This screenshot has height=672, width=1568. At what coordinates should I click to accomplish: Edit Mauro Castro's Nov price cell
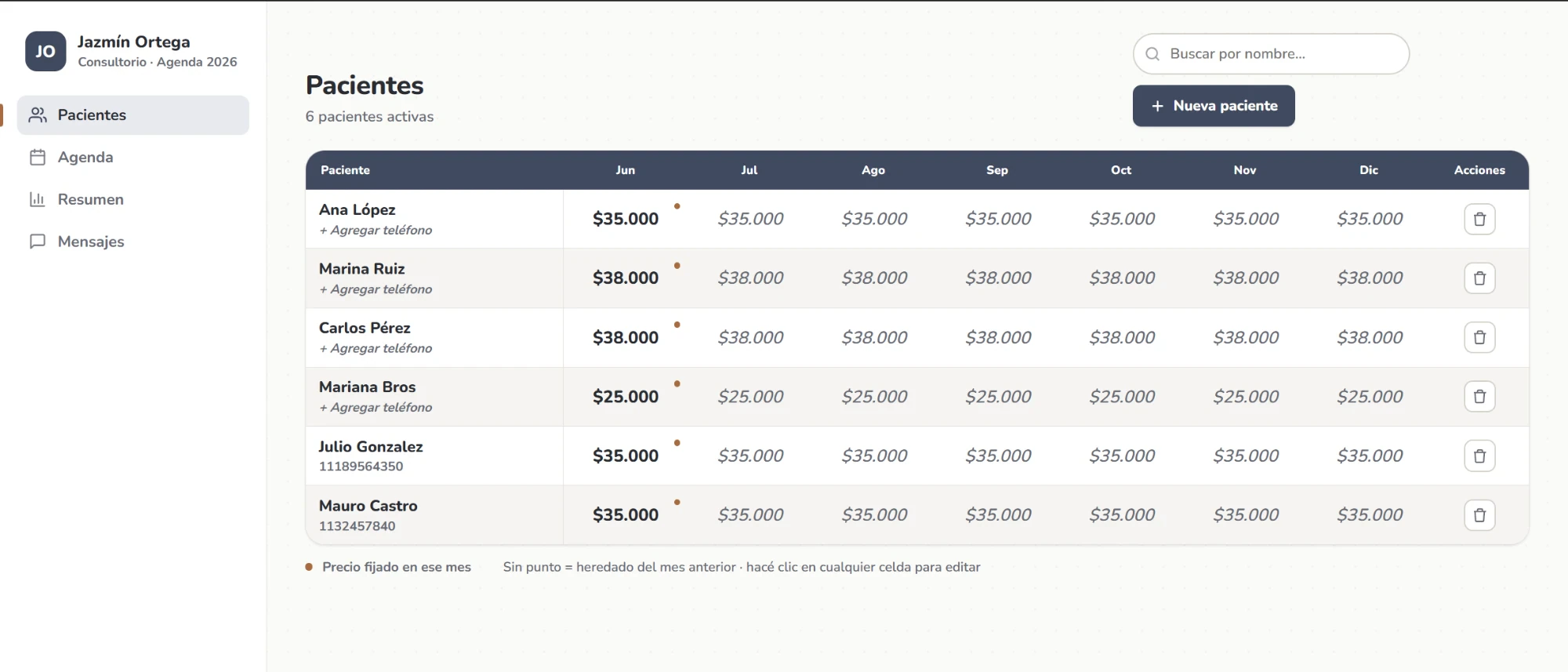tap(1246, 515)
